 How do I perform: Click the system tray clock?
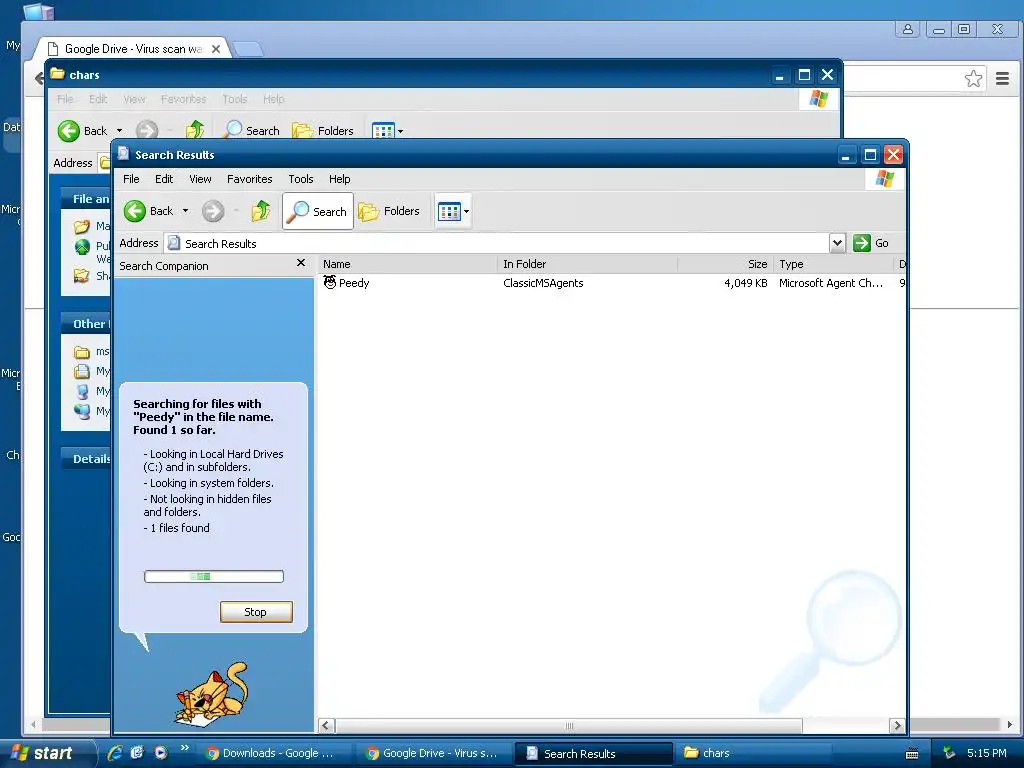987,753
